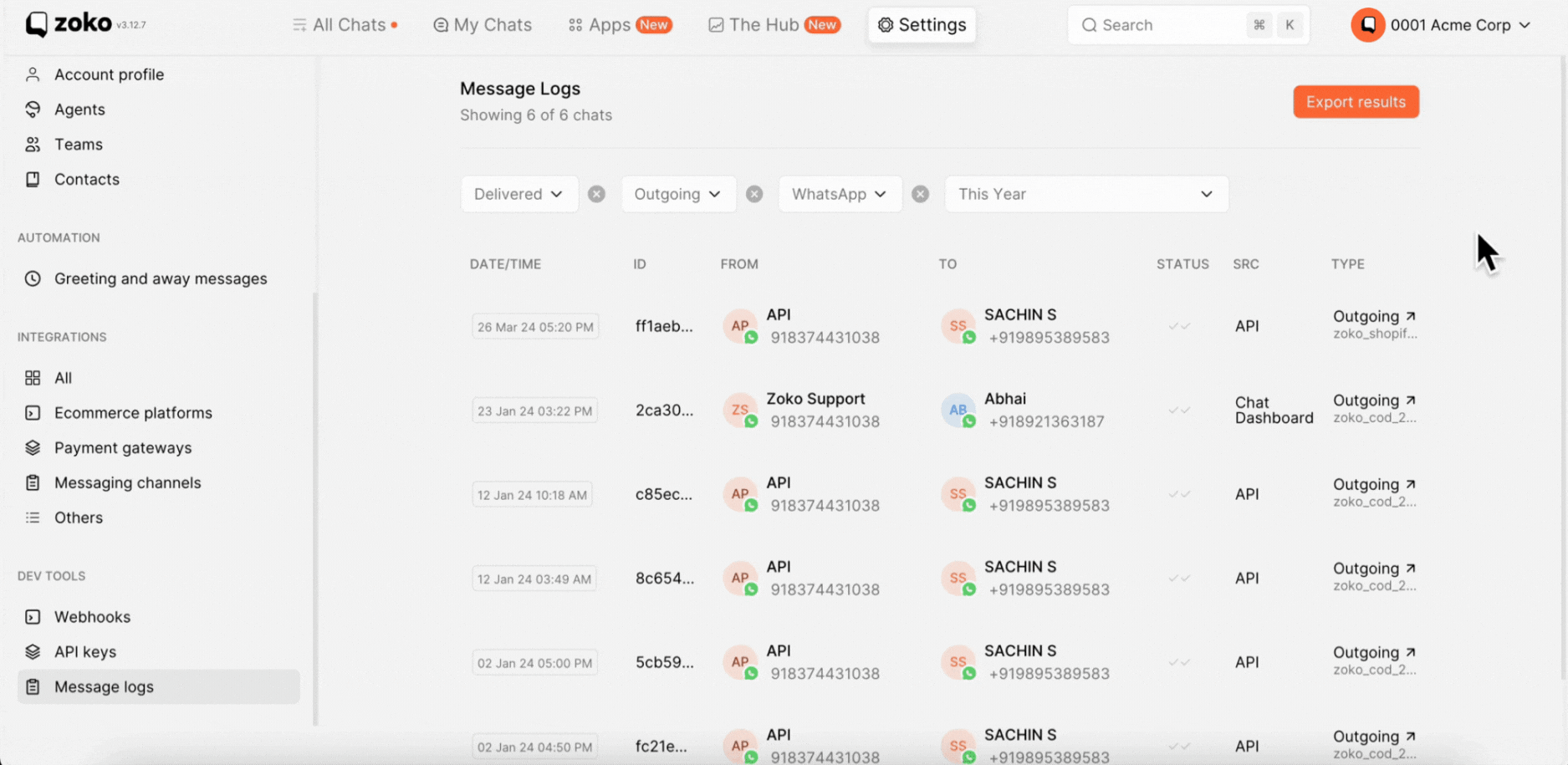The width and height of the screenshot is (1568, 765).
Task: Click the Messaging channels clipboard icon
Action: coord(33,482)
